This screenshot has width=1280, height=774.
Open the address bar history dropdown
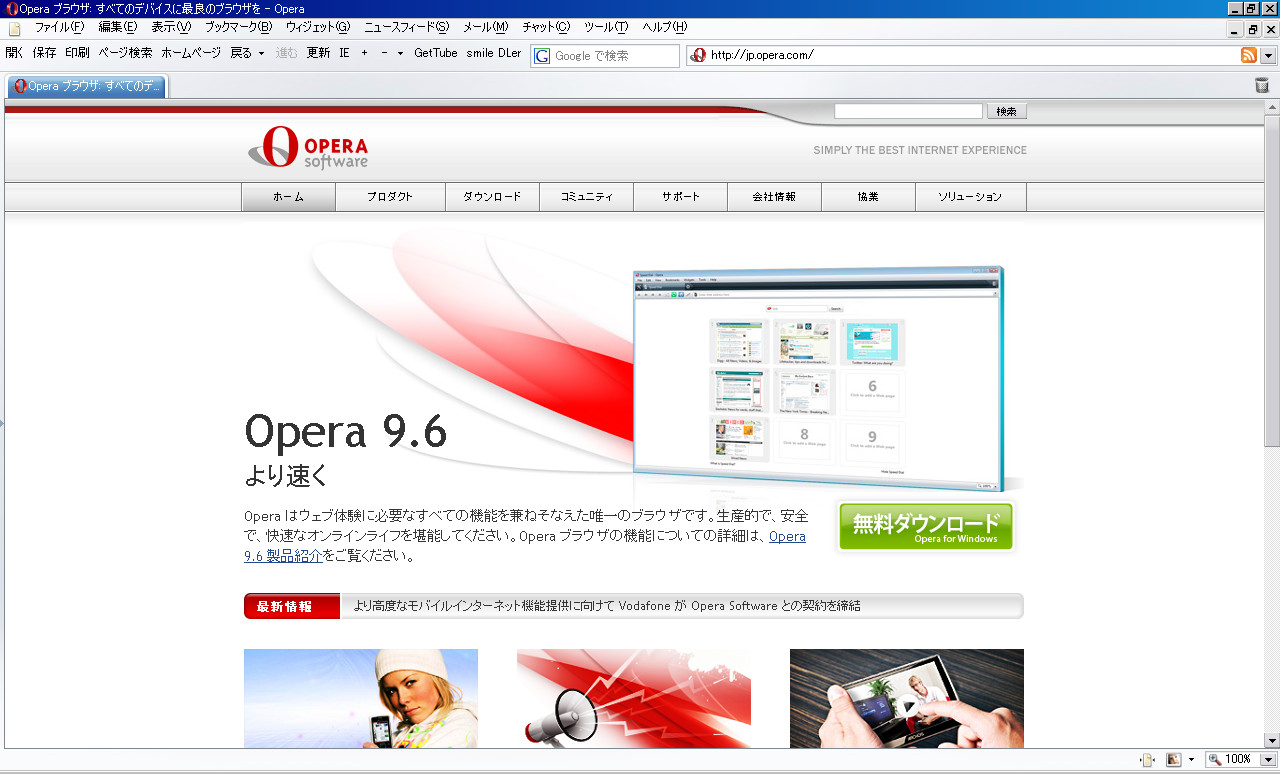(x=1269, y=55)
